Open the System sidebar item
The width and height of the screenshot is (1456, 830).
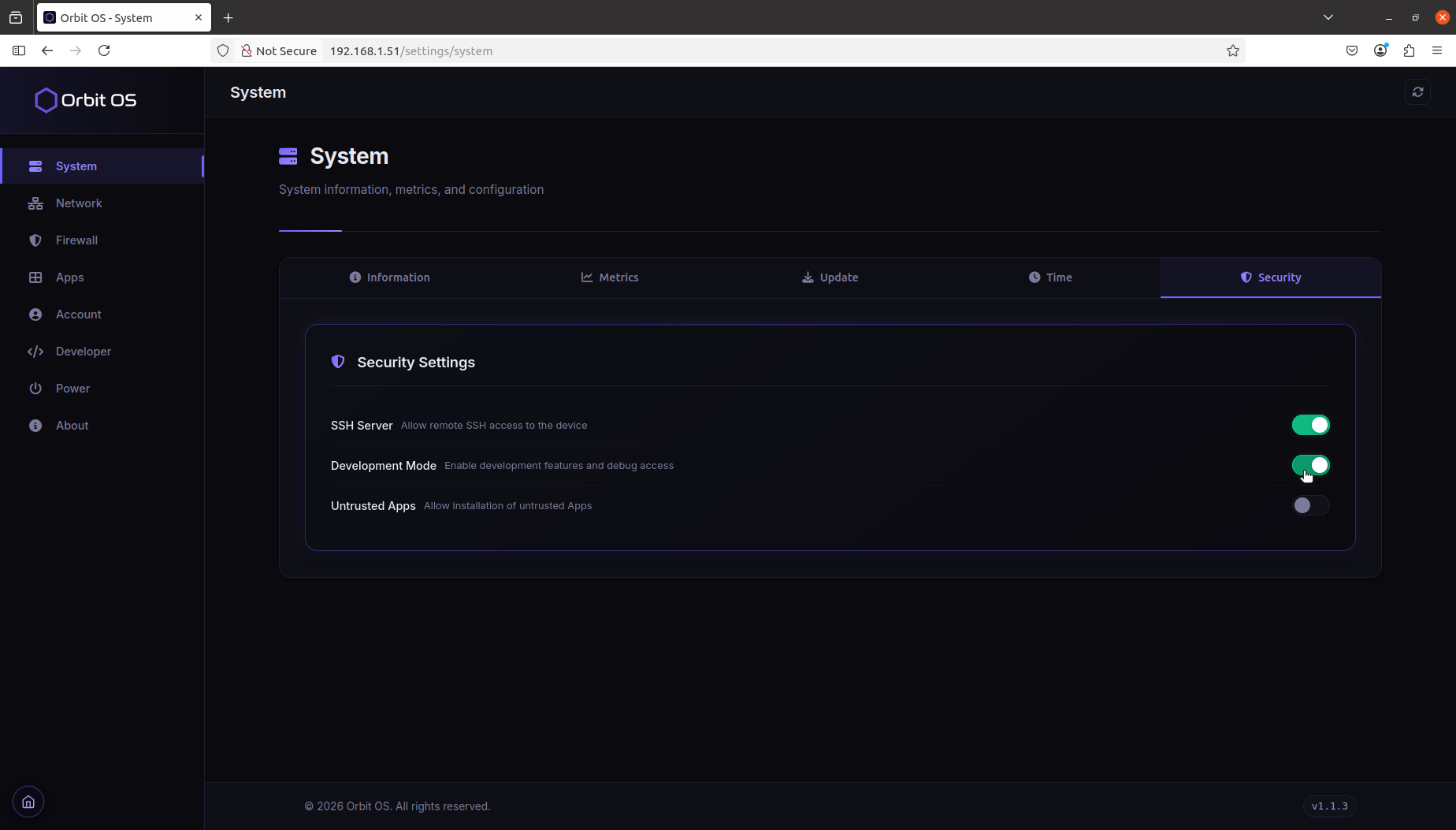102,166
